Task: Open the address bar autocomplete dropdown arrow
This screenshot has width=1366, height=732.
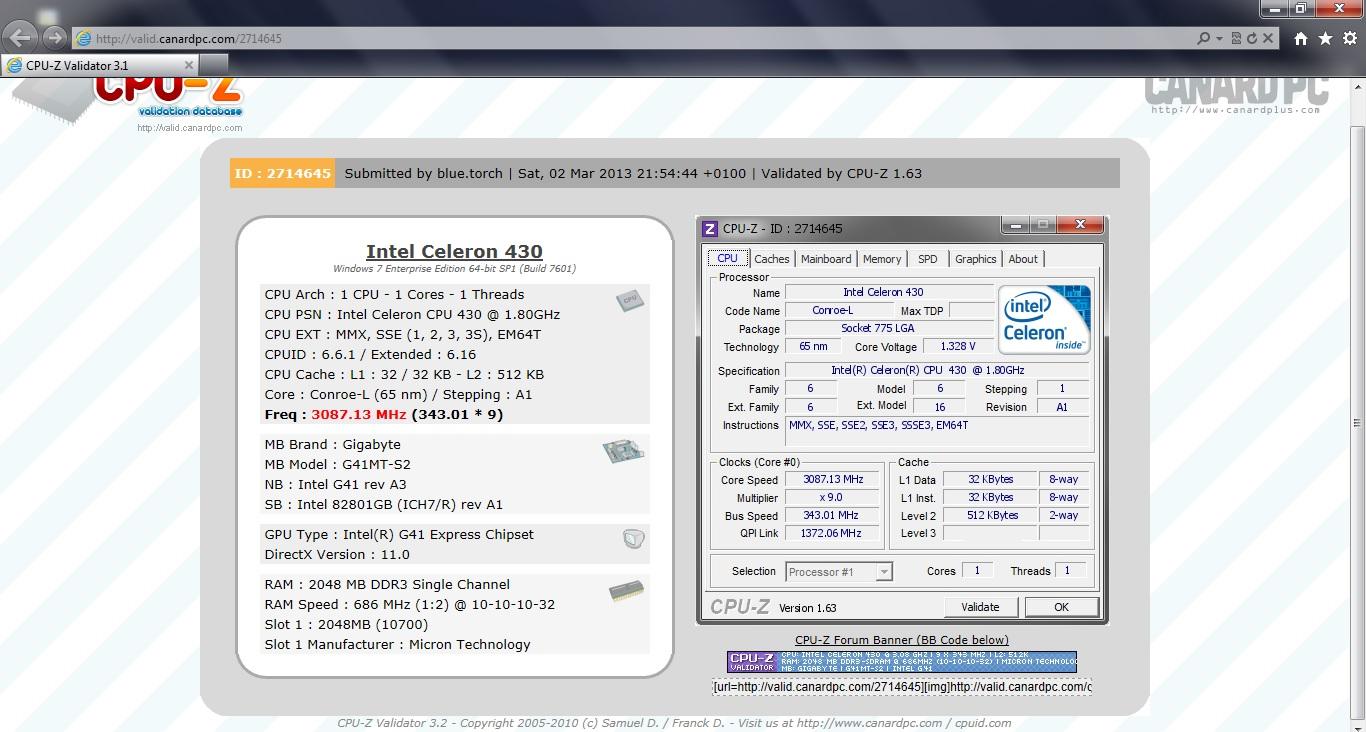Action: 1219,39
